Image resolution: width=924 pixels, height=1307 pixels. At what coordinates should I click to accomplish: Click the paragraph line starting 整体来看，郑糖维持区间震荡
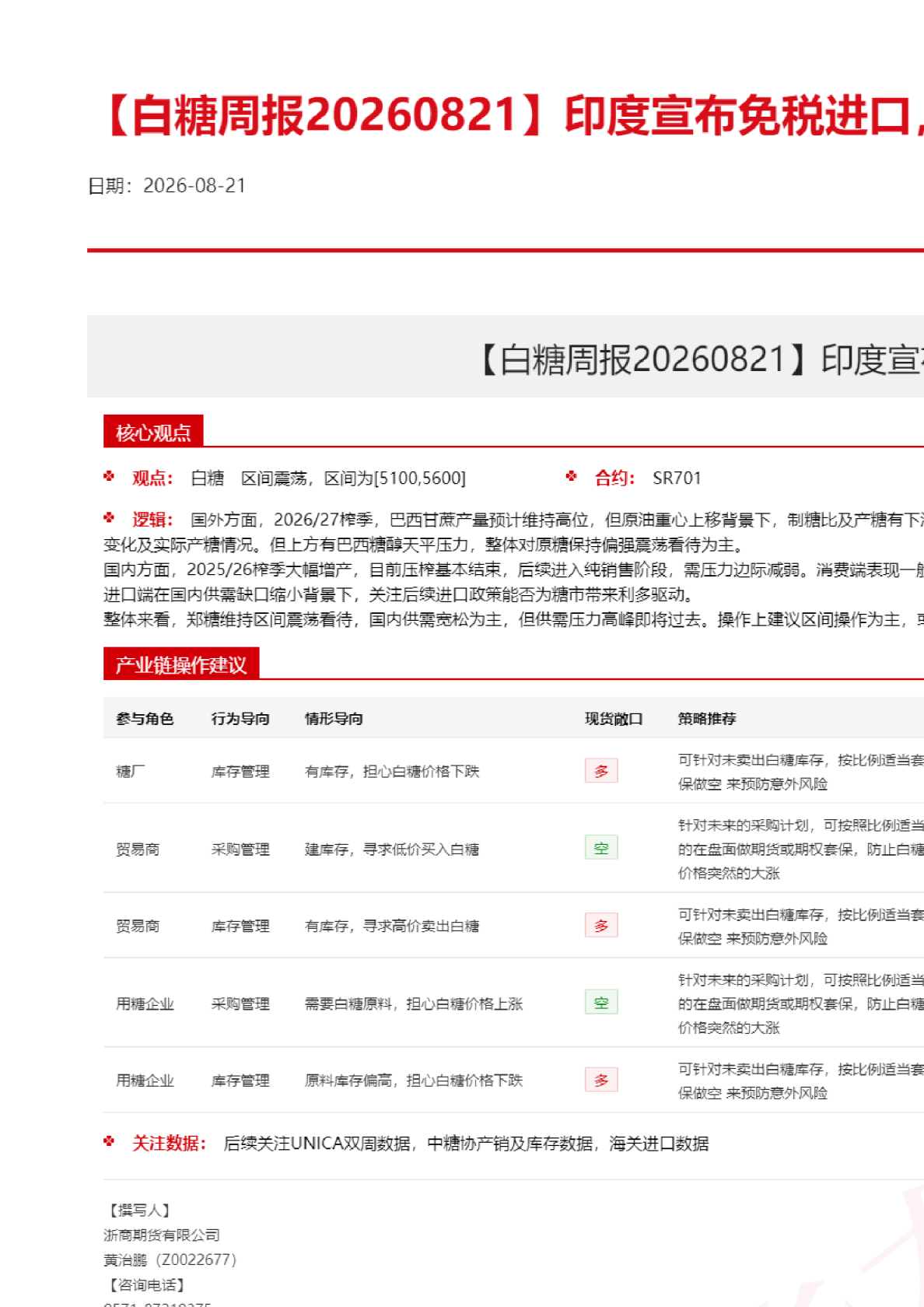(513, 619)
